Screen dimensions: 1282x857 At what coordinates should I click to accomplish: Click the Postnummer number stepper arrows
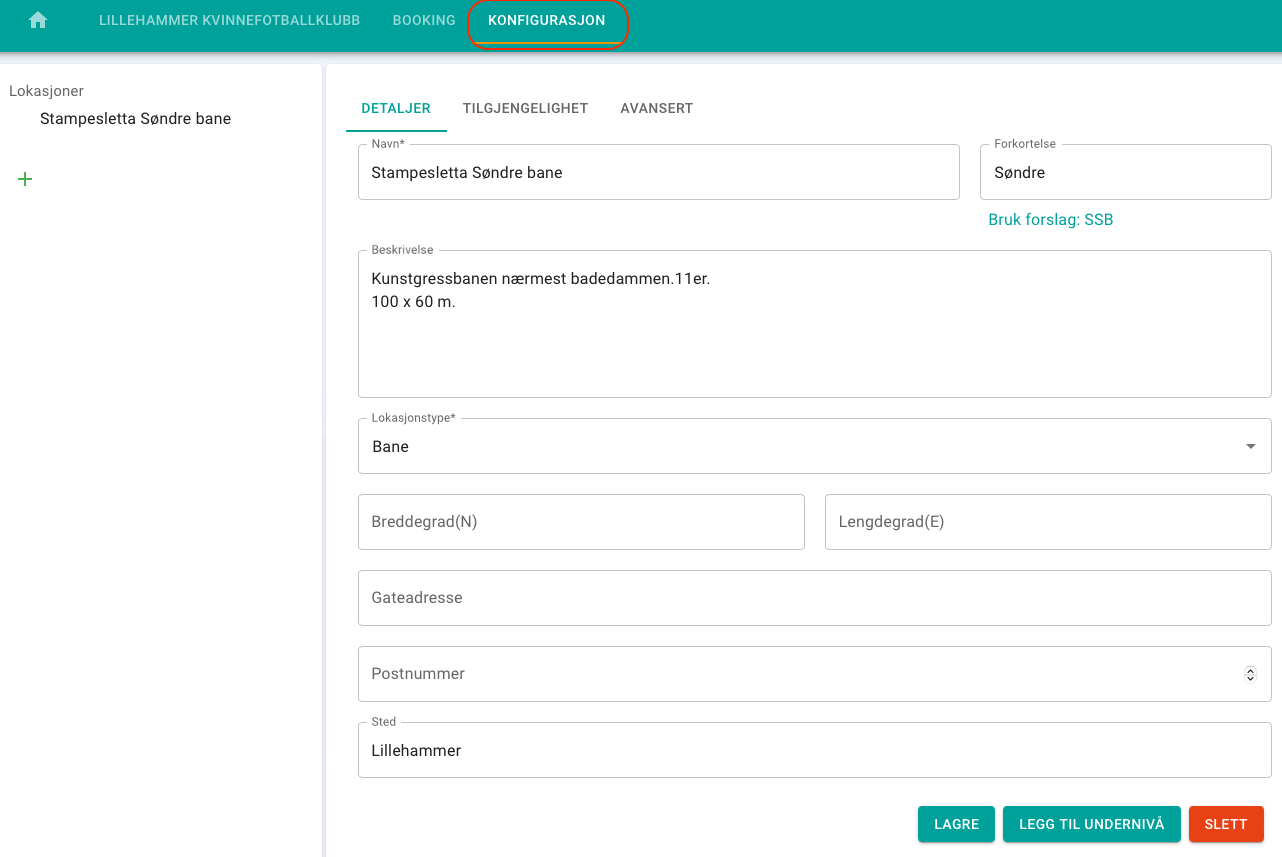[1250, 674]
